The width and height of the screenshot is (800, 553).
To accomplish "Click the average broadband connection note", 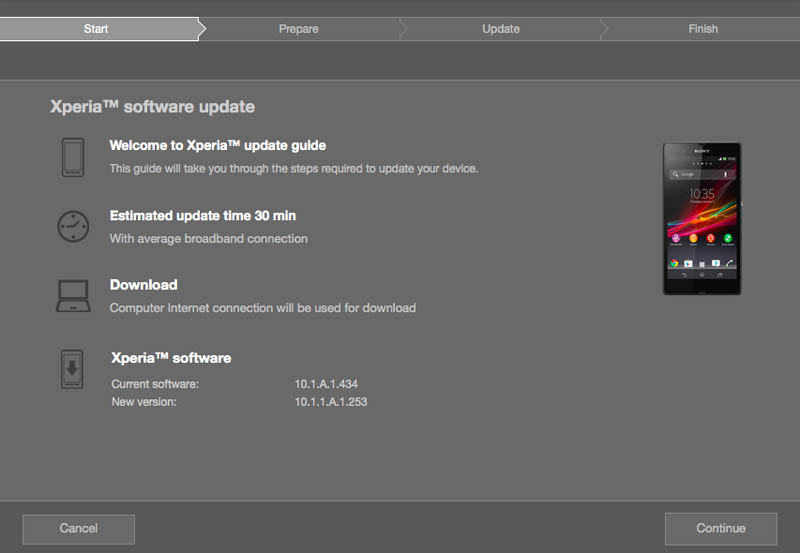I will coord(208,239).
